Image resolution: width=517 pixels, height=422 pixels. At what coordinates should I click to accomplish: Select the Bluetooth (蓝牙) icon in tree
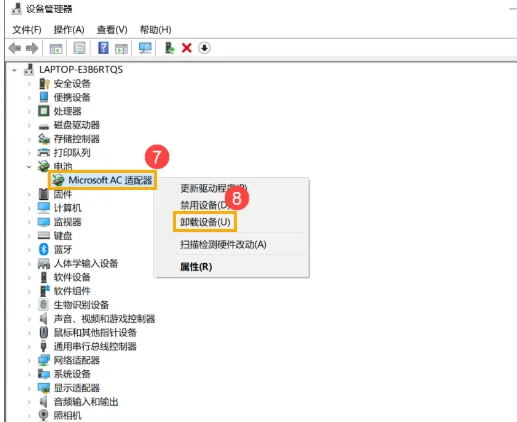(x=44, y=249)
